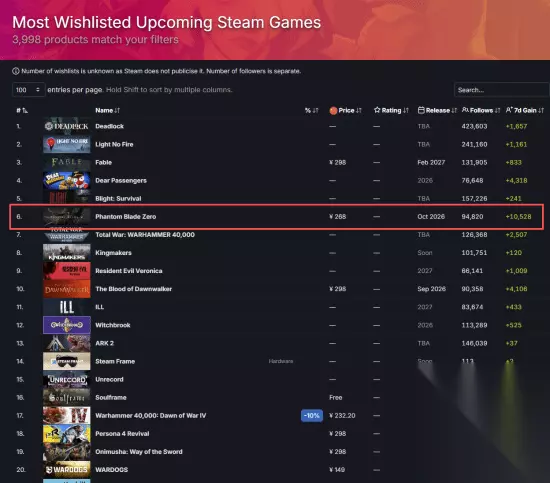Click the ILL game logo thumbnail

tap(67, 307)
